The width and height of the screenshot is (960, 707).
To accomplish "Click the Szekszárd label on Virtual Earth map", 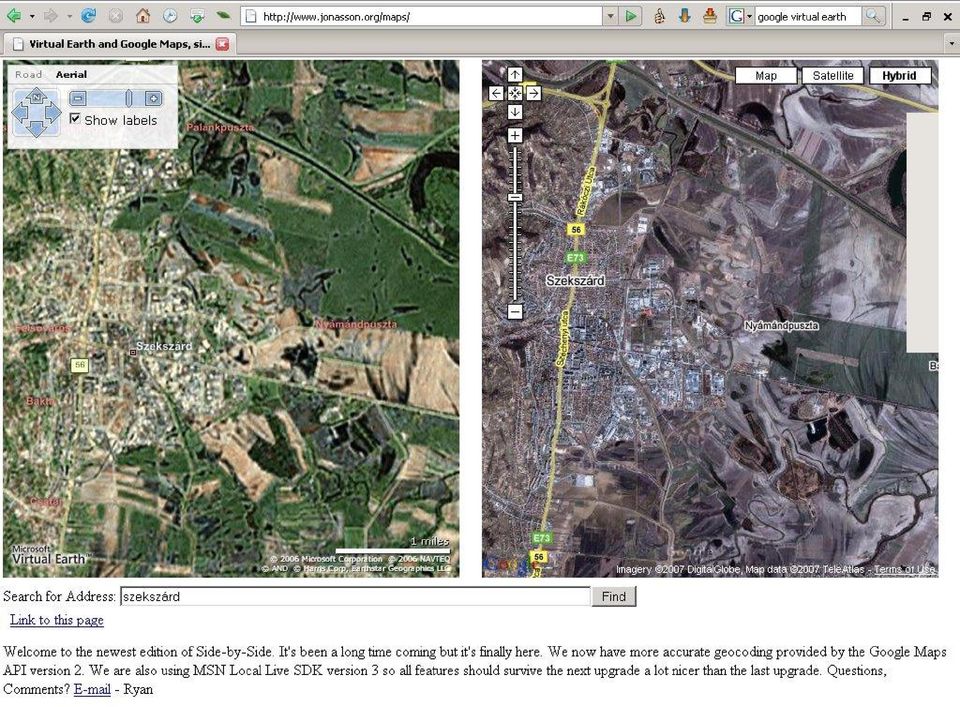I will click(x=163, y=346).
